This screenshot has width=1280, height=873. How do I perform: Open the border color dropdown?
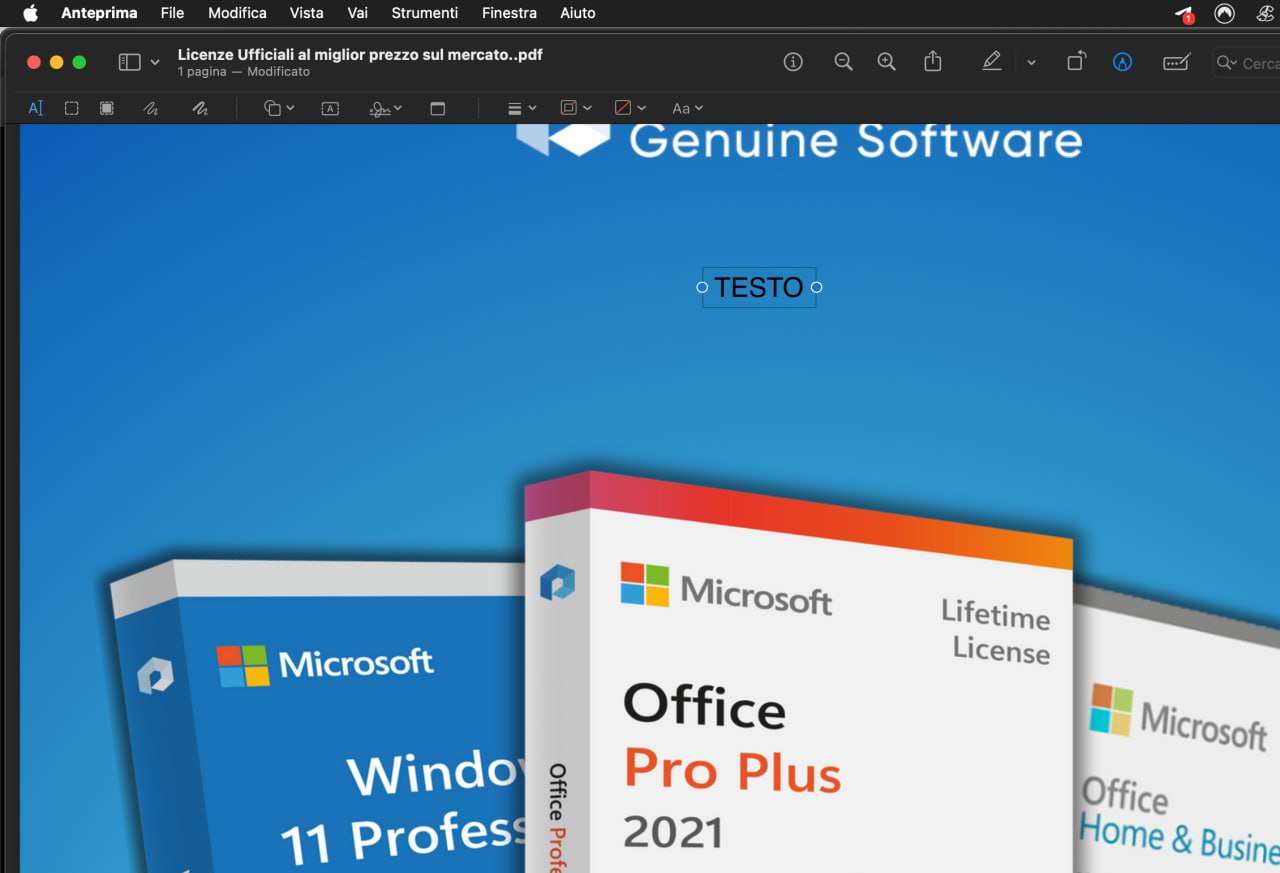coord(576,108)
